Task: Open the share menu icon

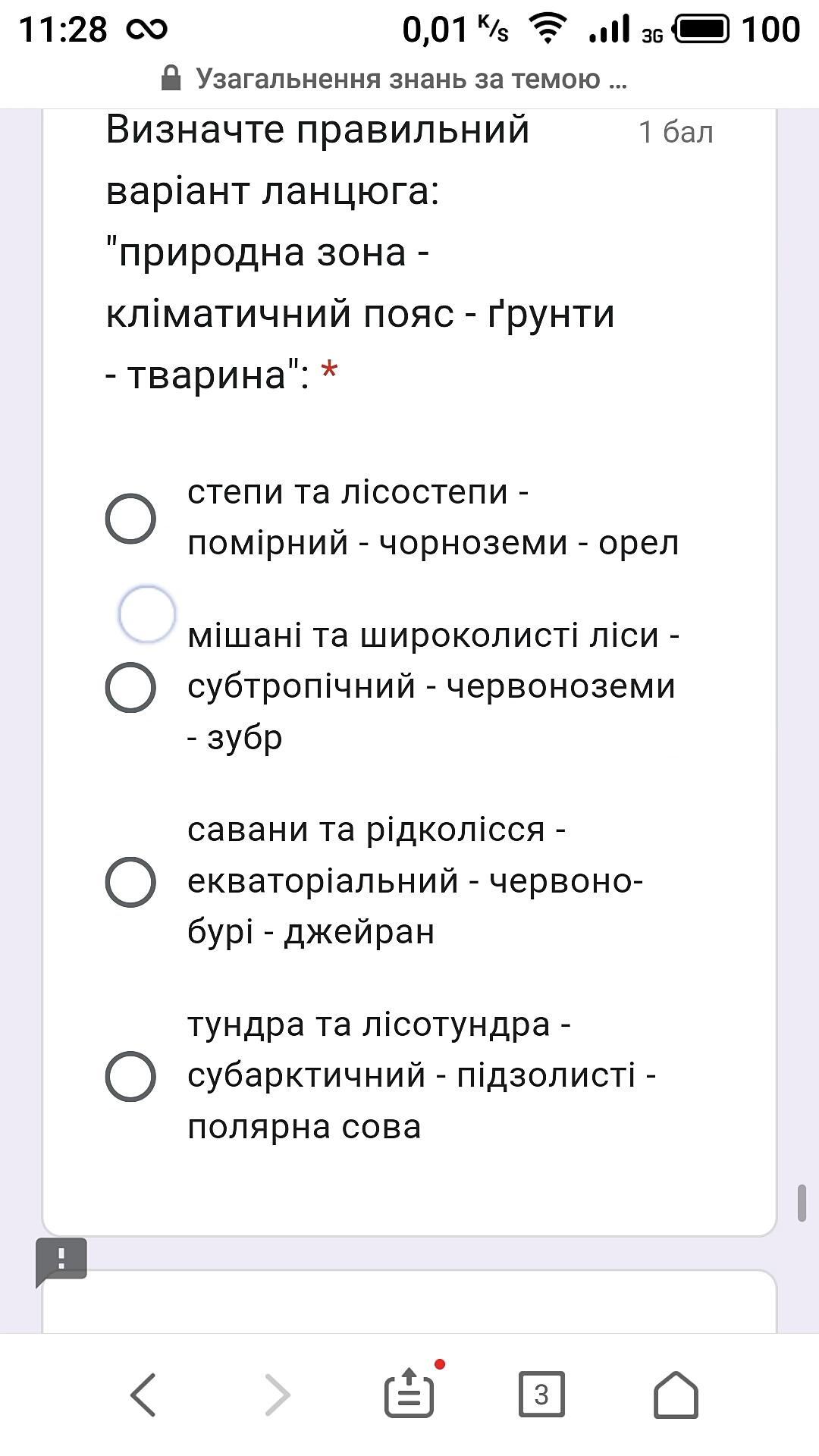Action: click(x=410, y=1394)
